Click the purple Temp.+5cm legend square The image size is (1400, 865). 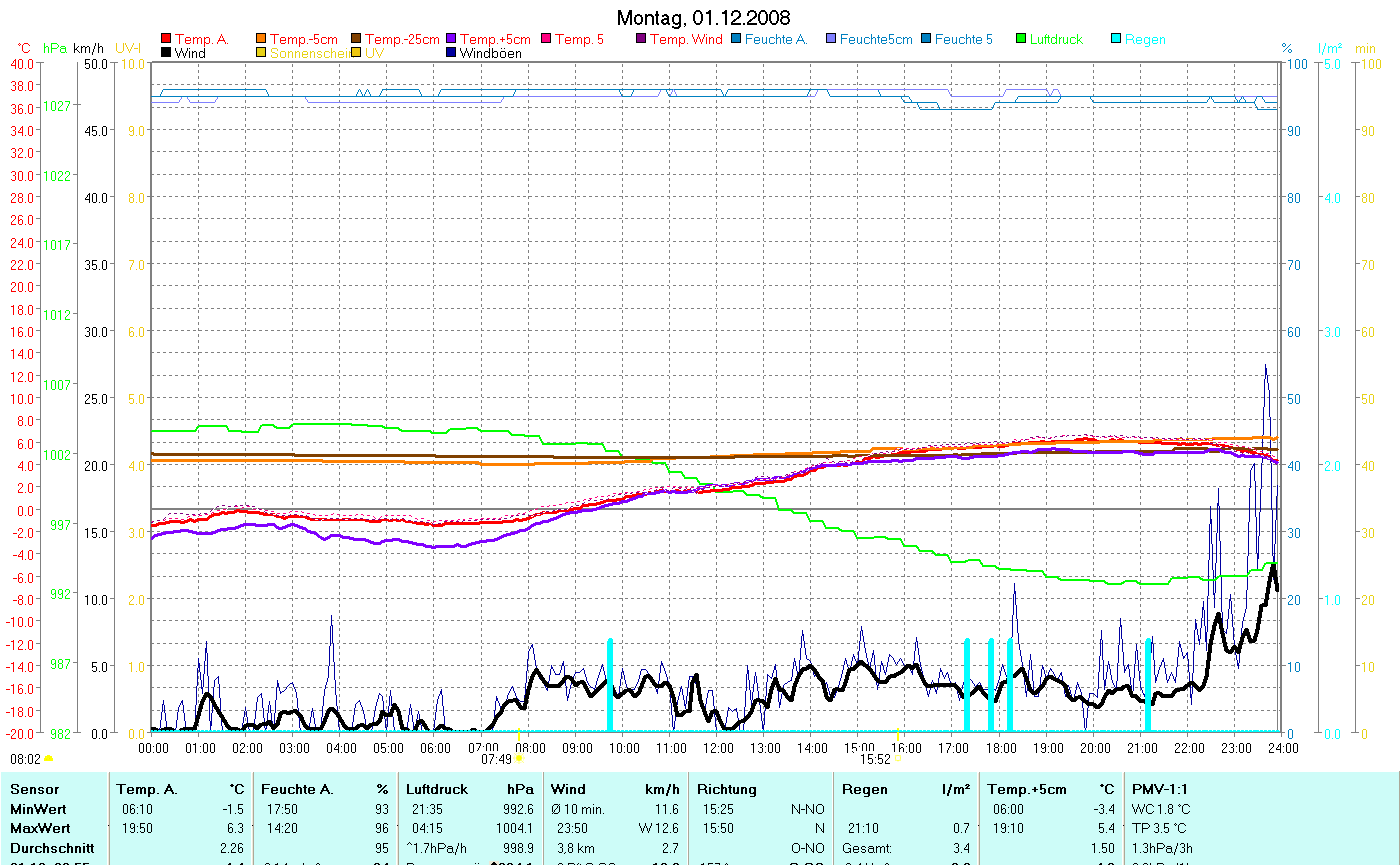[451, 40]
